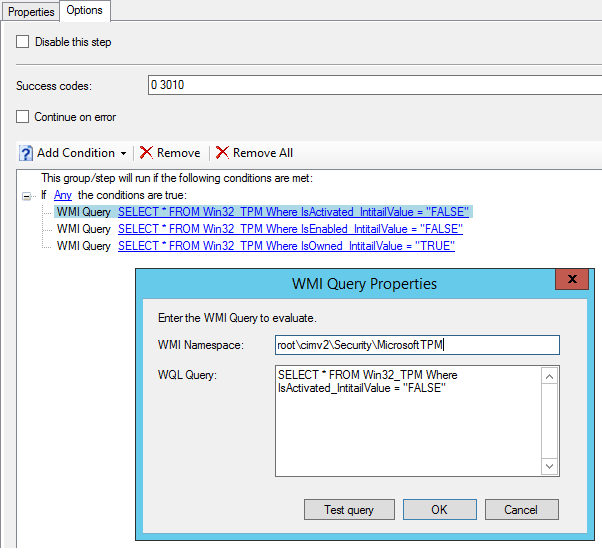Collapse the If Any conditions tree node
This screenshot has height=555, width=602.
pyautogui.click(x=26, y=195)
